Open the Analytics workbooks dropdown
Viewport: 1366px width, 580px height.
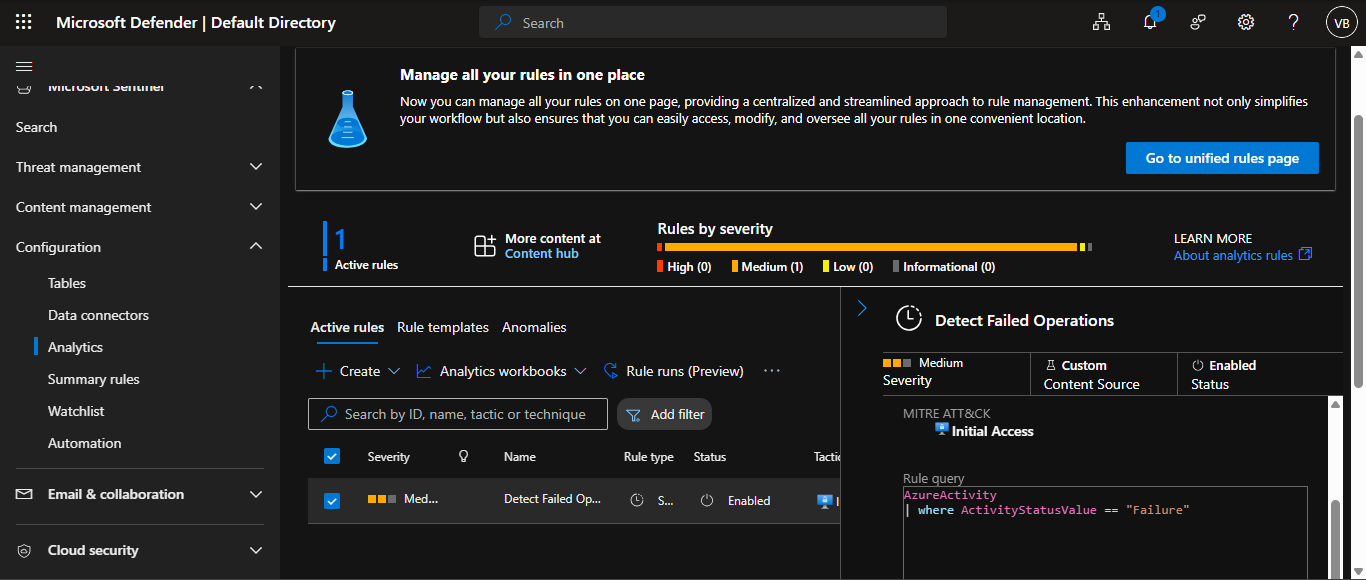501,371
